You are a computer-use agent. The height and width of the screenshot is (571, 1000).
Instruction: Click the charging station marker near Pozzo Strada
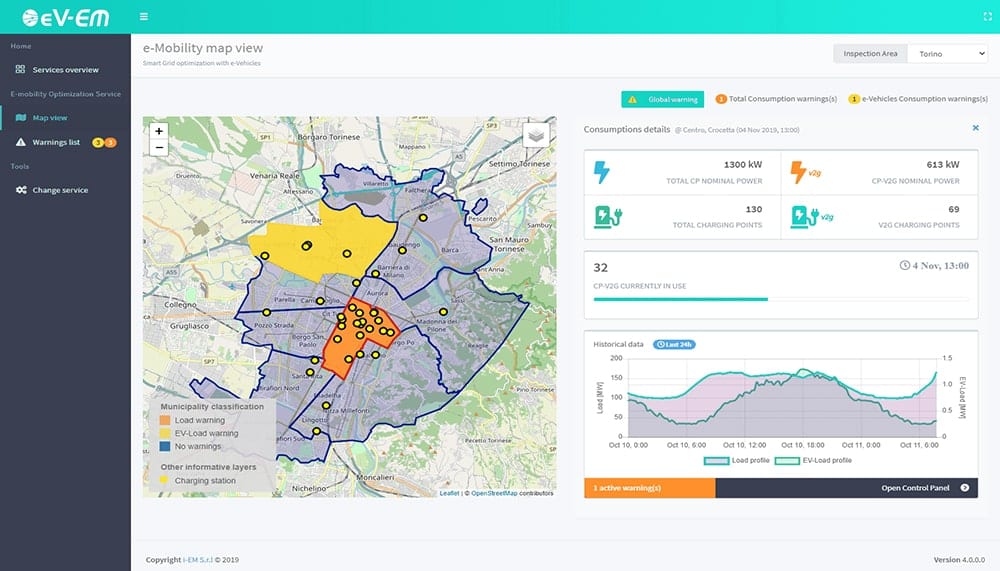point(267,313)
